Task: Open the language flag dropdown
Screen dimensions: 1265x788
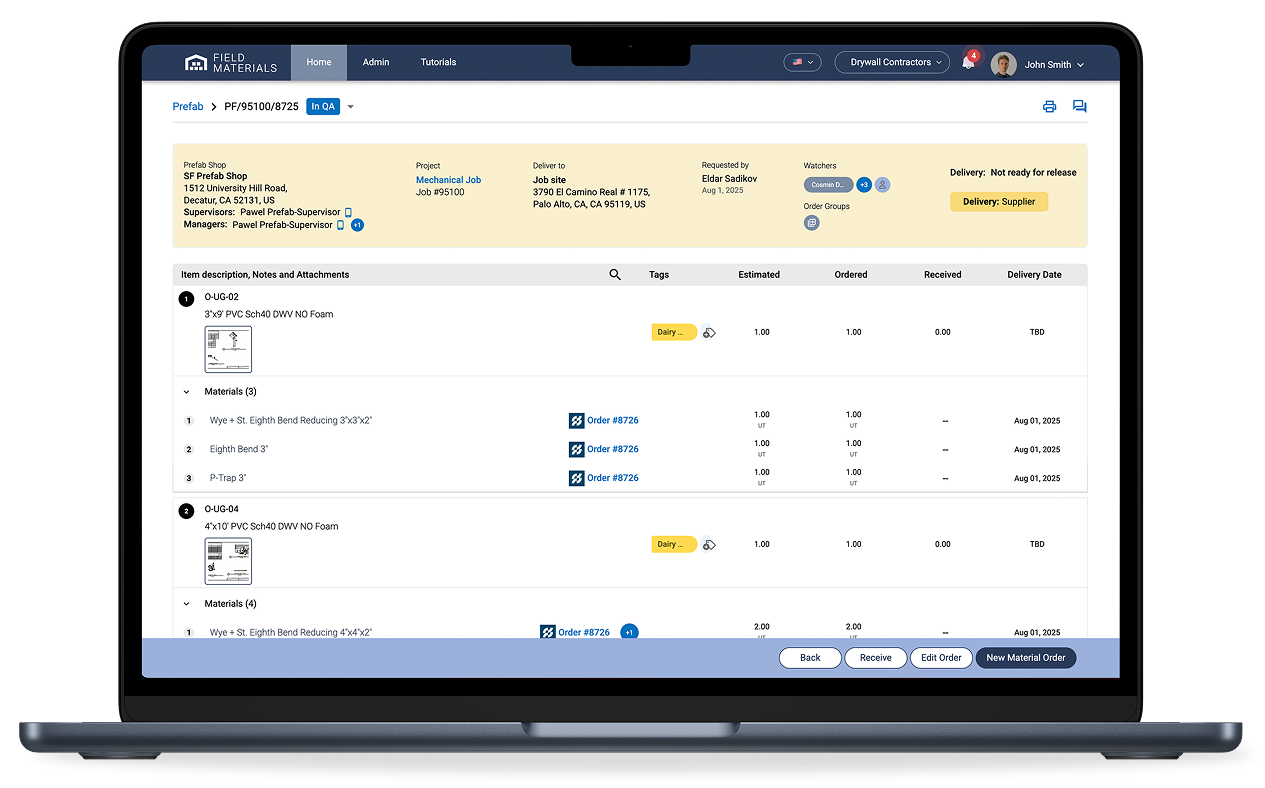Action: coord(802,62)
